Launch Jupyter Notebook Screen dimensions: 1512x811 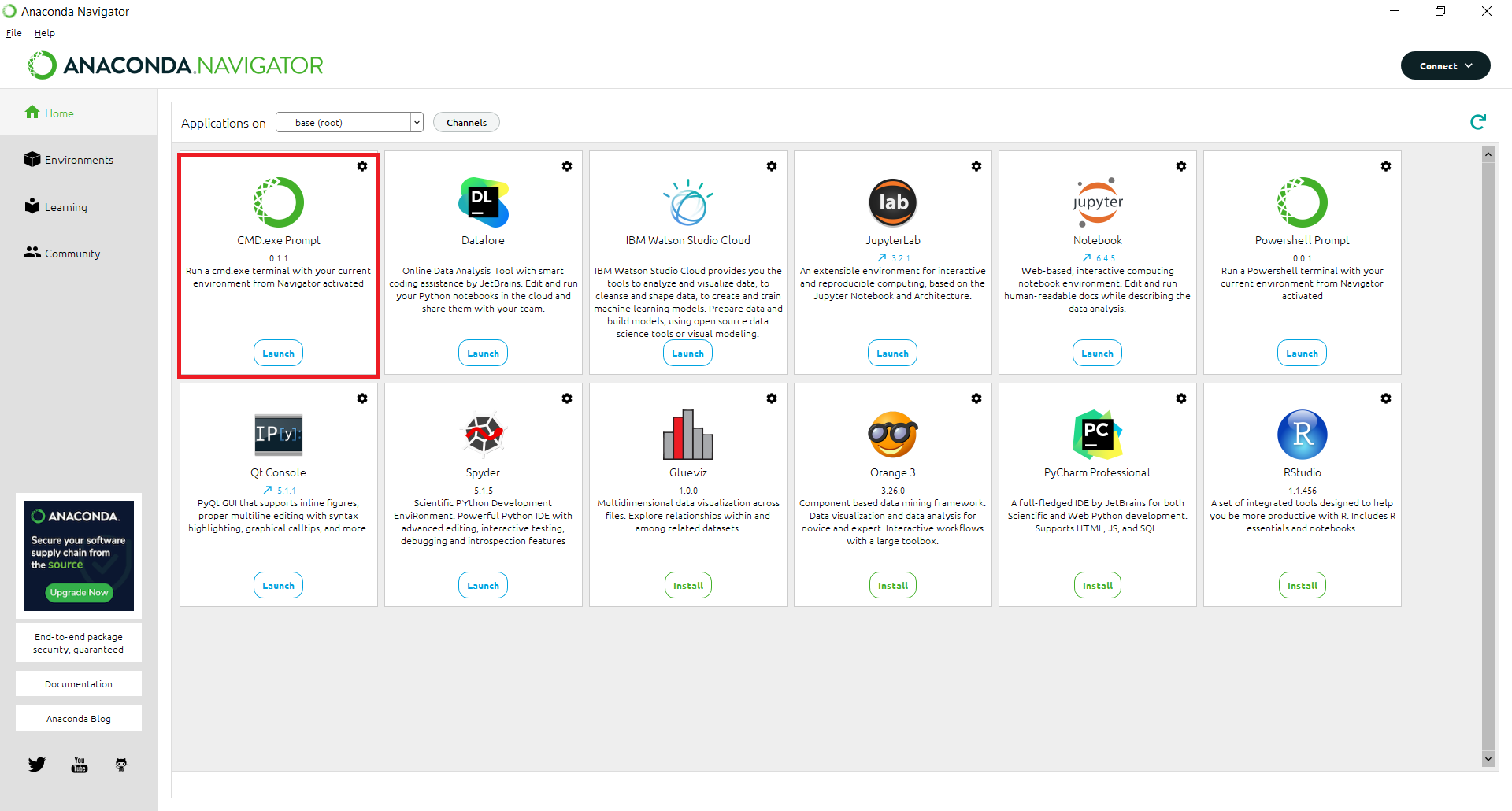[x=1098, y=354]
